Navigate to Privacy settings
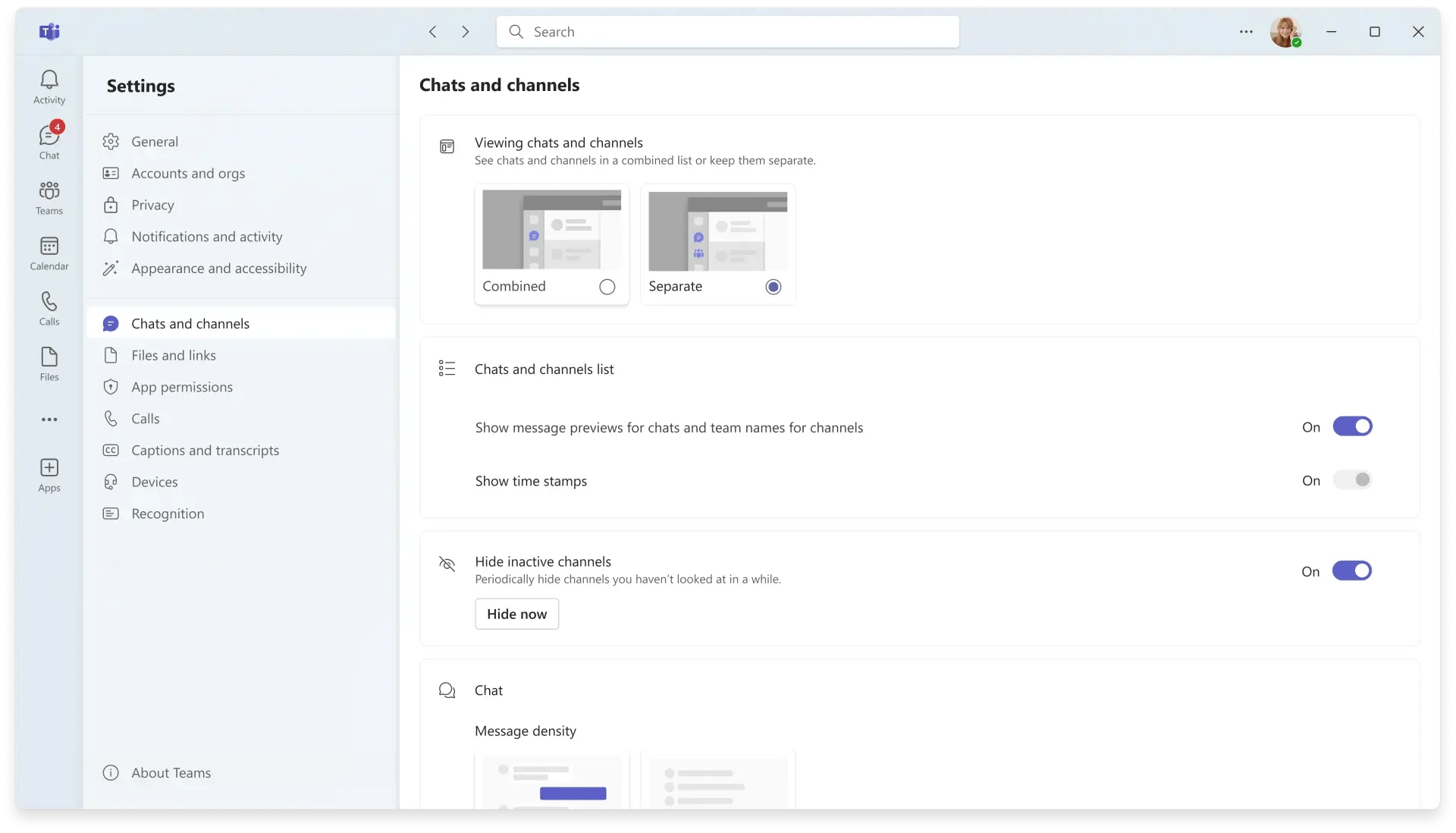The height and width of the screenshot is (833, 1456). pyautogui.click(x=153, y=204)
